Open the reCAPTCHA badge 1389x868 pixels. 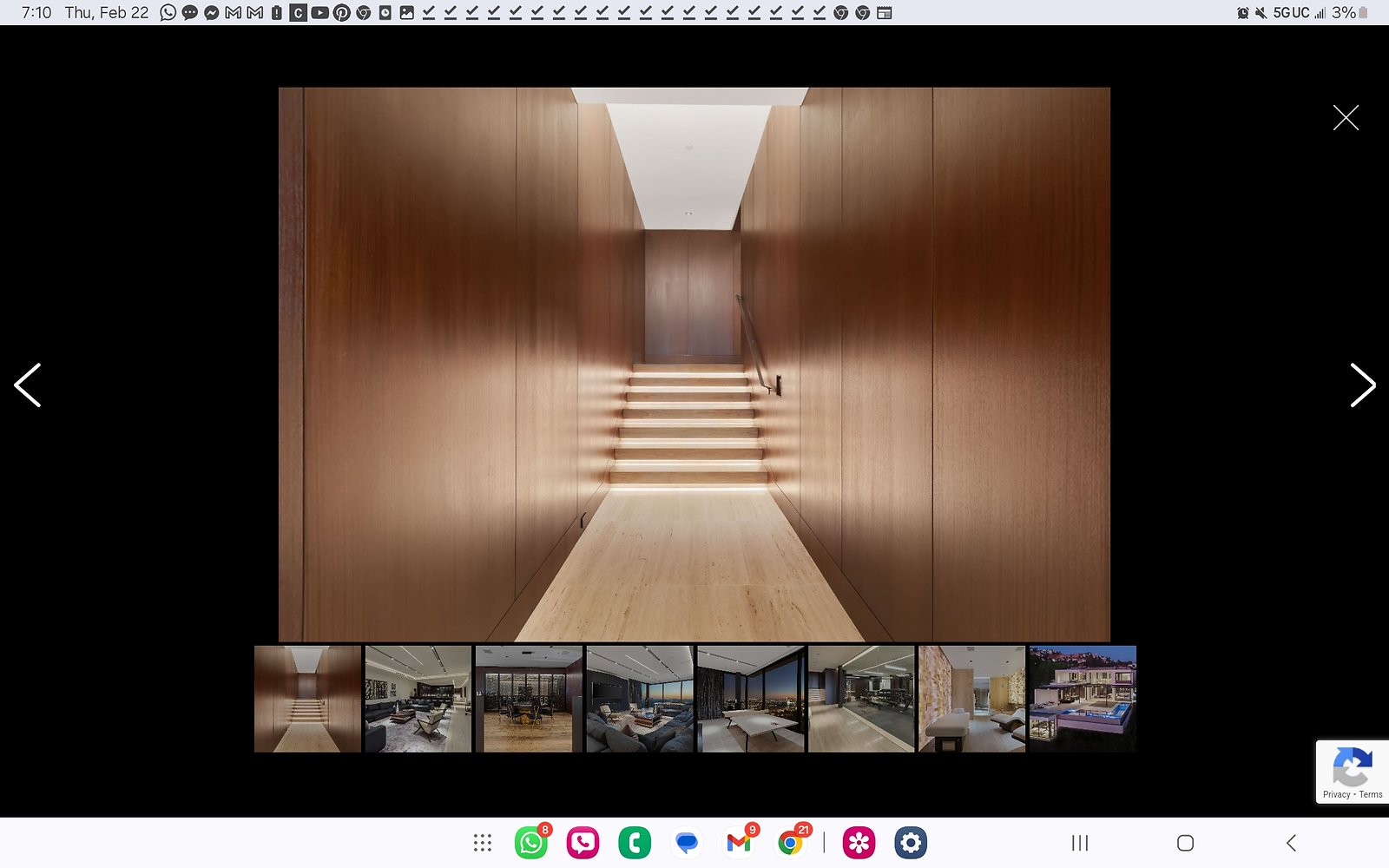[x=1353, y=772]
